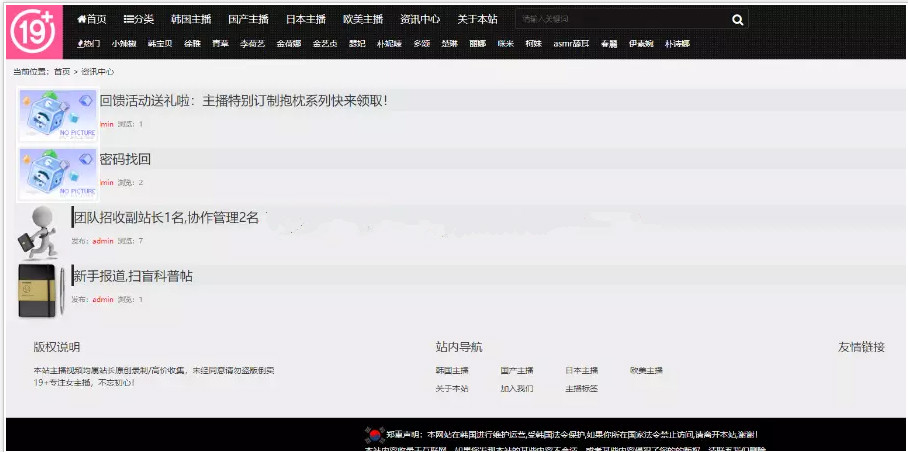Open the 团队招收副站长1名 article title
Image resolution: width=908 pixels, height=452 pixels.
click(166, 217)
